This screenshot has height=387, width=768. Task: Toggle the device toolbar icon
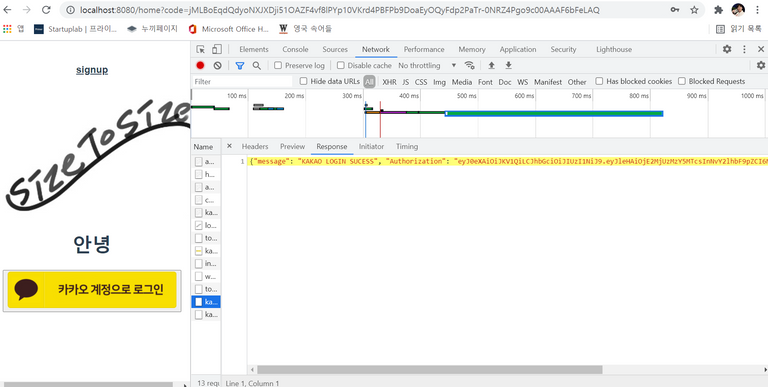click(x=216, y=49)
